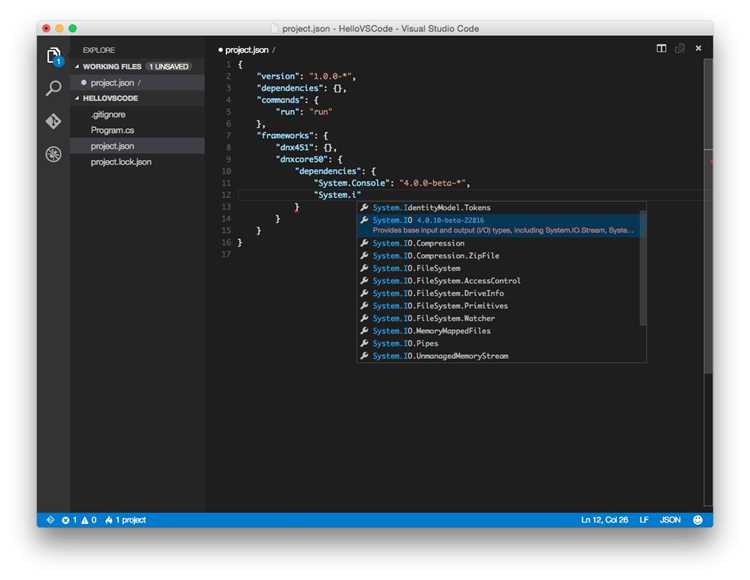
Task: Click wrench icon beside System.IO.Pipes
Action: pyautogui.click(x=364, y=343)
